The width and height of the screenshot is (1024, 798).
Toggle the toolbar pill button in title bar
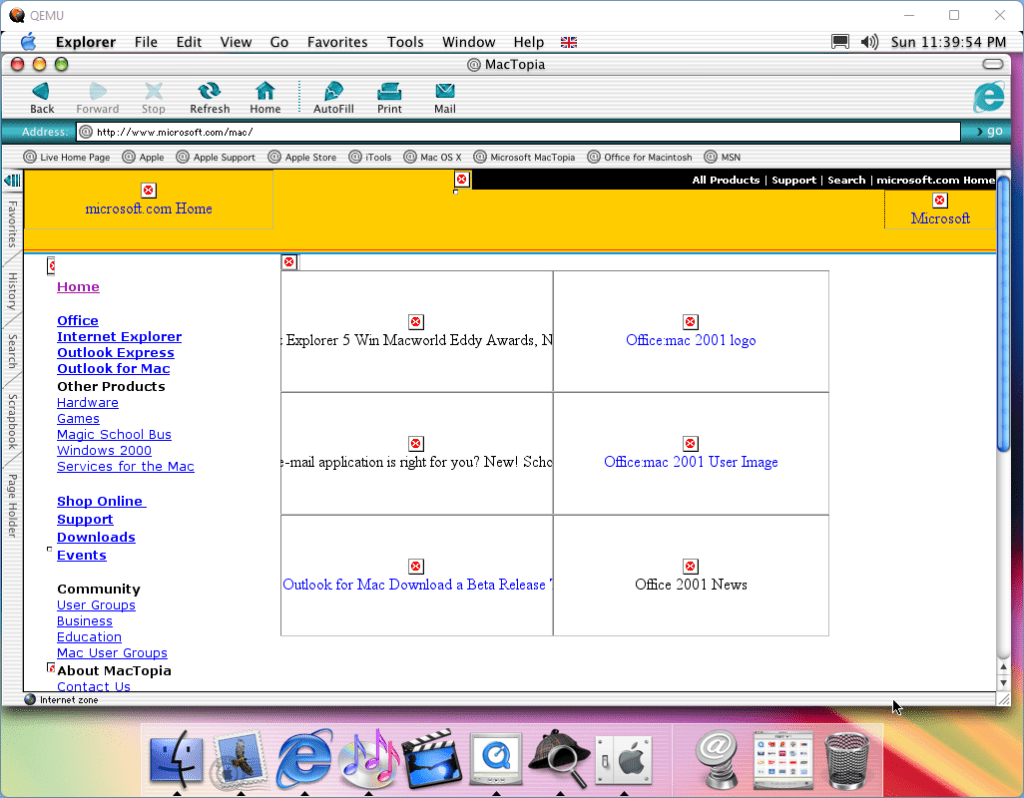click(x=992, y=64)
